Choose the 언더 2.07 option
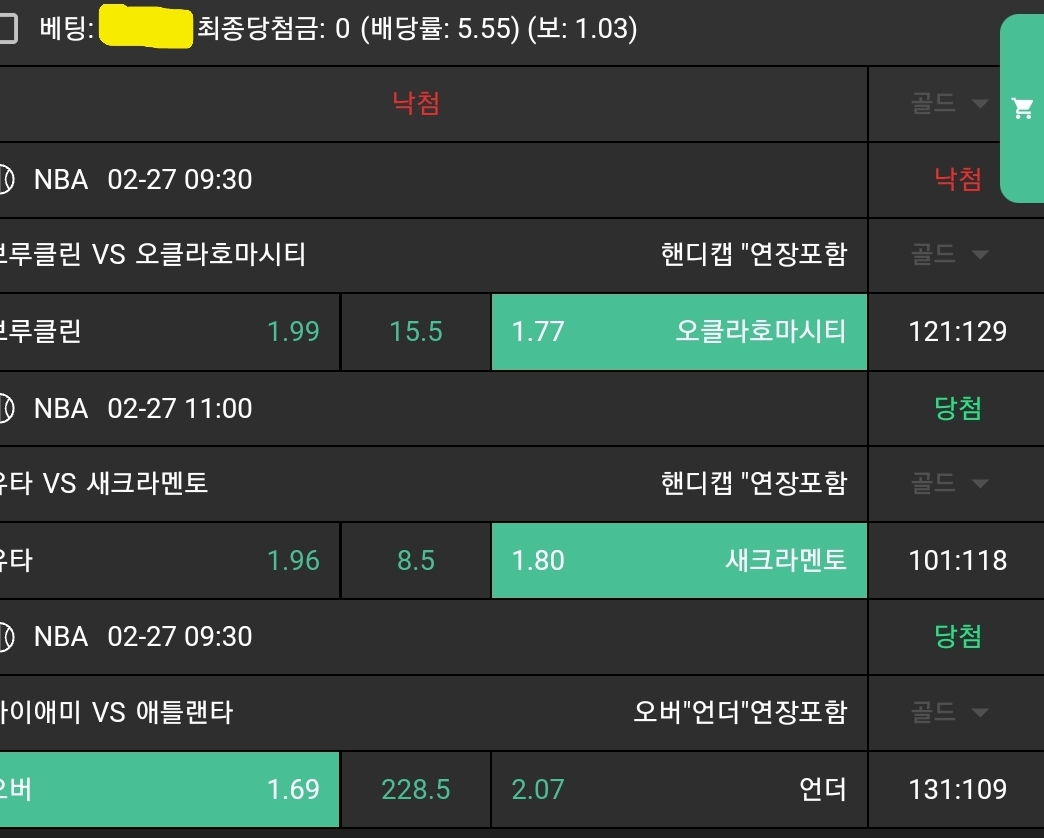 (x=679, y=789)
